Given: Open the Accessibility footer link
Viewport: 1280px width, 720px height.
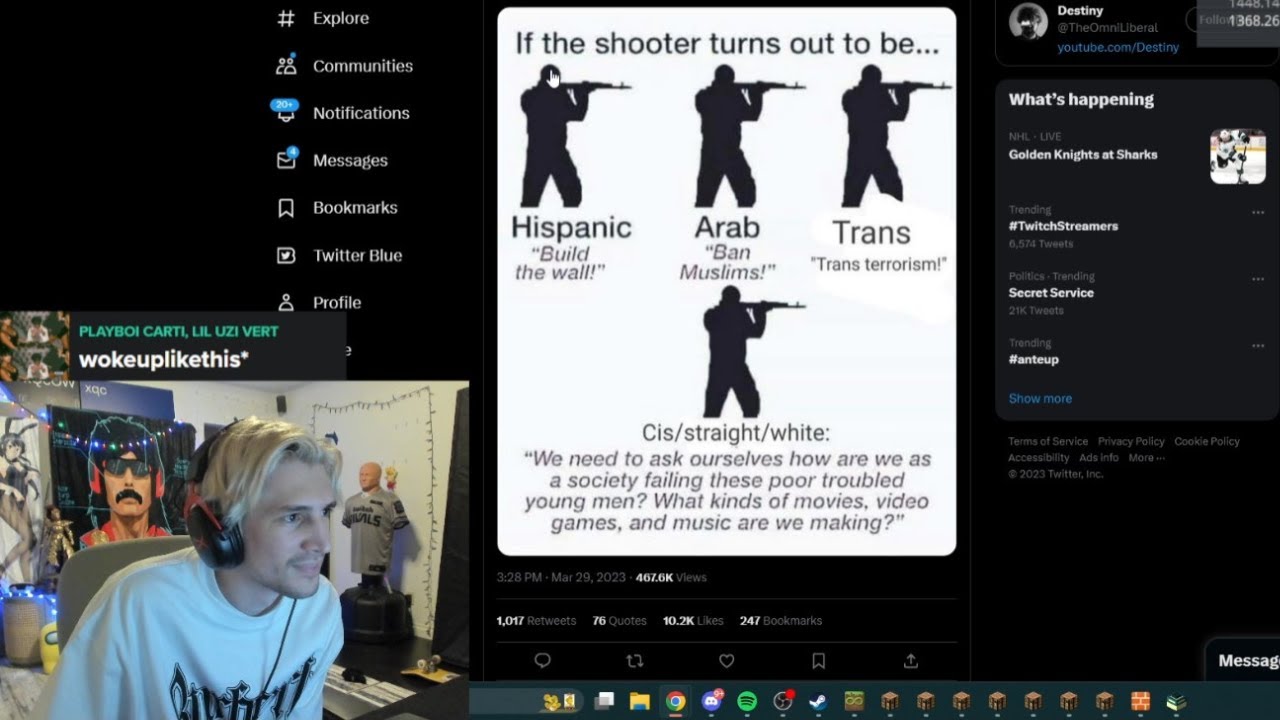Looking at the screenshot, I should click(x=1039, y=457).
